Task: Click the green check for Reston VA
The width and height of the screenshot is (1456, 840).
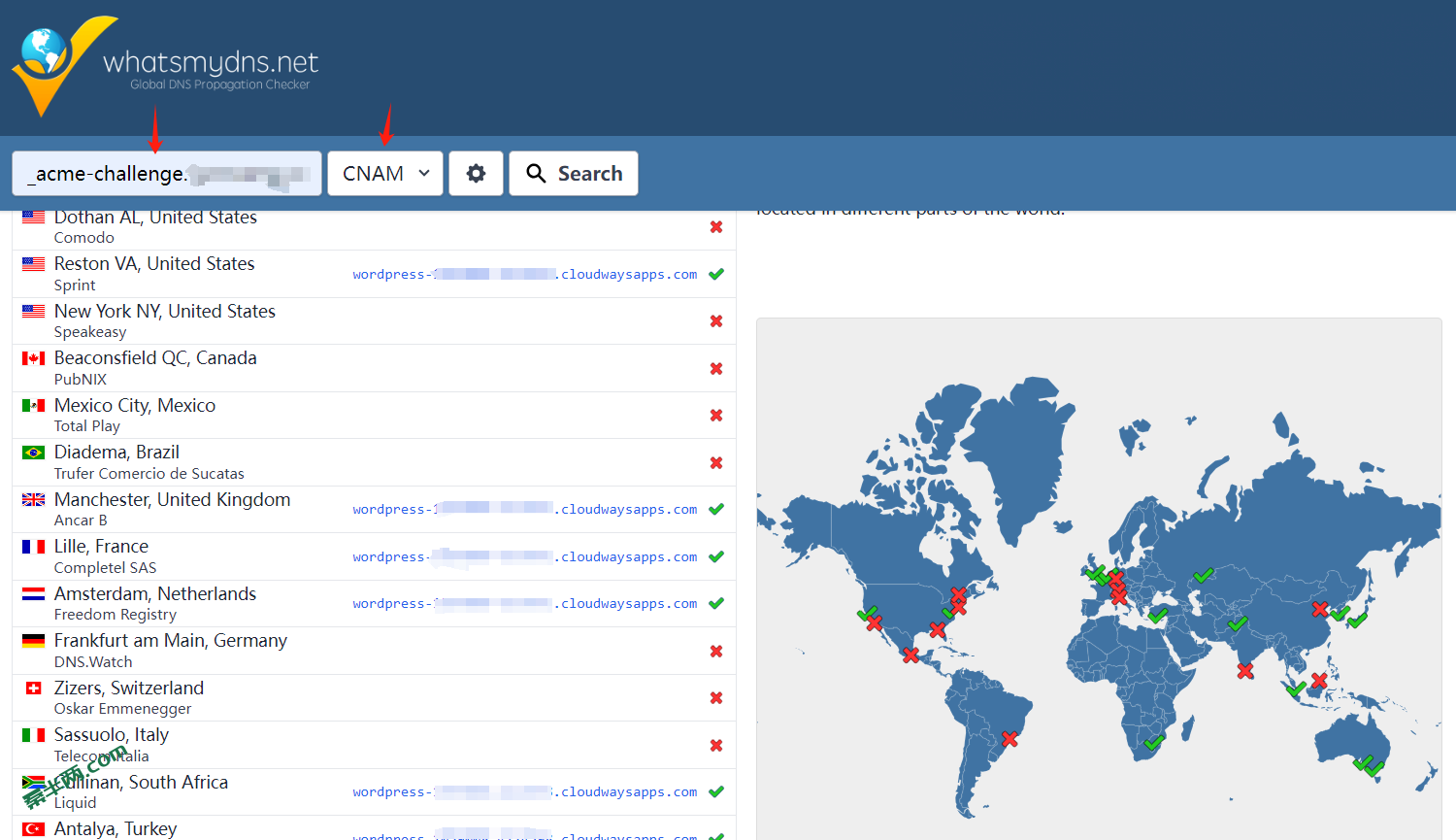Action: pyautogui.click(x=716, y=274)
